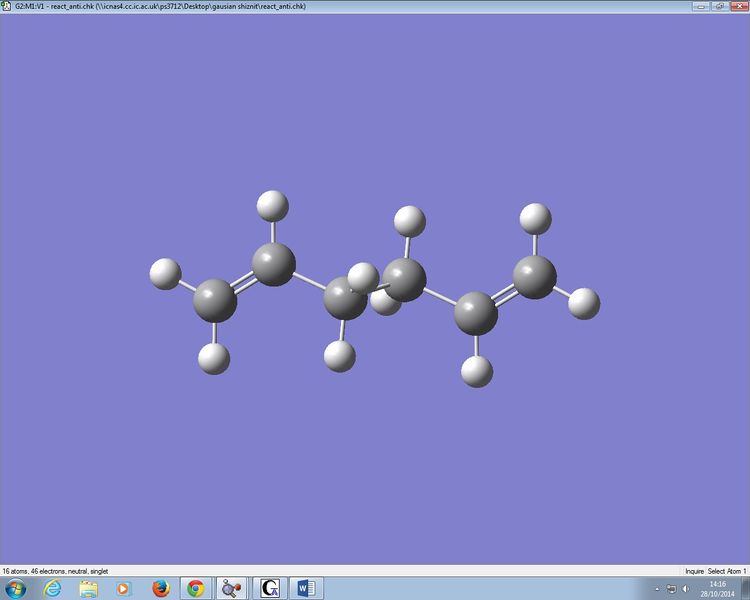Viewport: 750px width, 600px height.
Task: Restore down the react_anti.chk window
Action: [x=719, y=6]
